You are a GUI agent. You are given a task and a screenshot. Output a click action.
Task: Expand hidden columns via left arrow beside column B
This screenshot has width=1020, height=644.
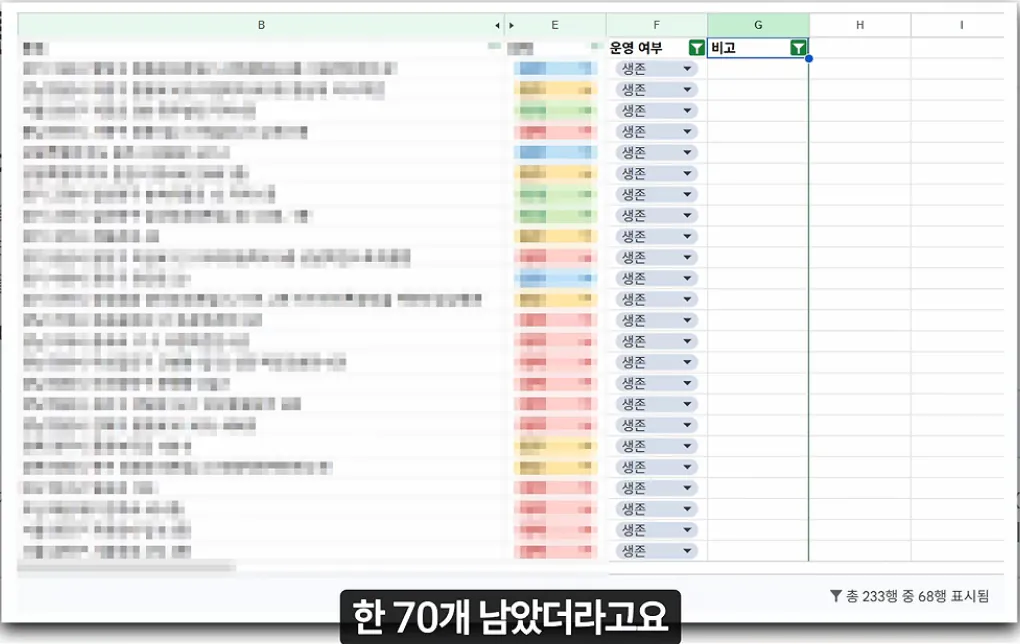coord(497,25)
